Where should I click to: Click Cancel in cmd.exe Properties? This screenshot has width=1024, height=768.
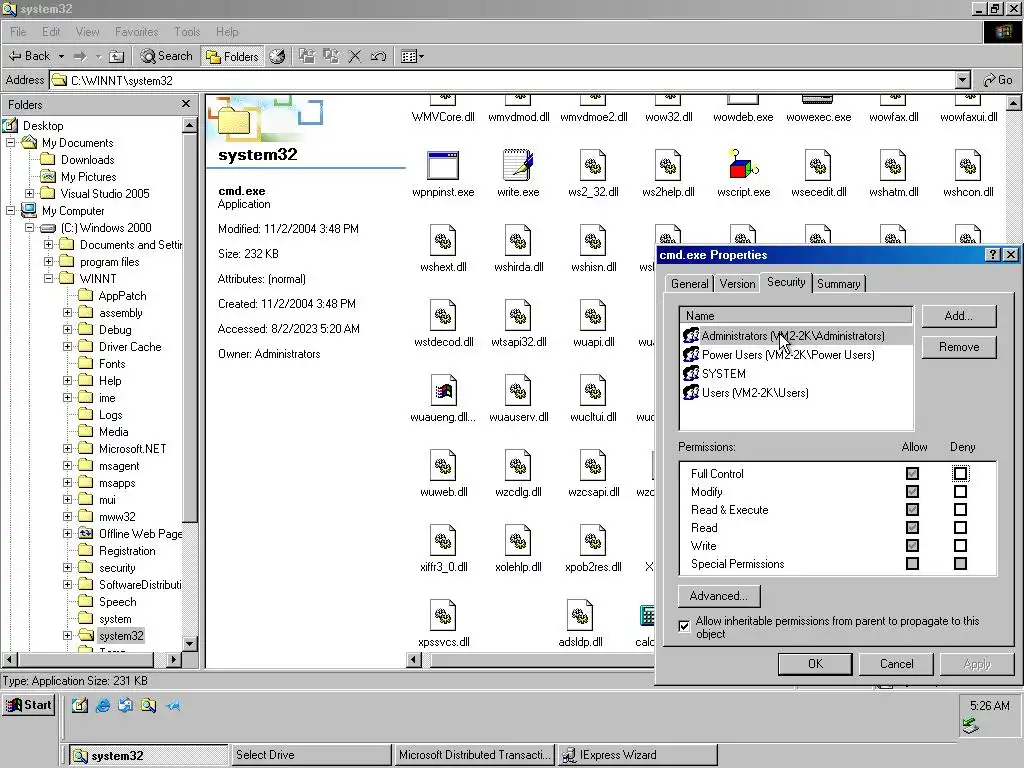[x=896, y=664]
